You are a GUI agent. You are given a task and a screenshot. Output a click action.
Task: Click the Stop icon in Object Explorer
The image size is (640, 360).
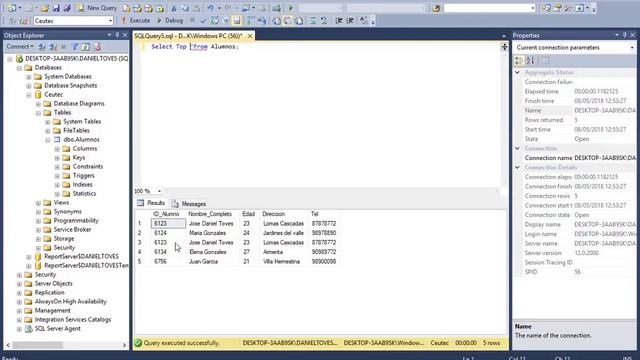[64, 47]
